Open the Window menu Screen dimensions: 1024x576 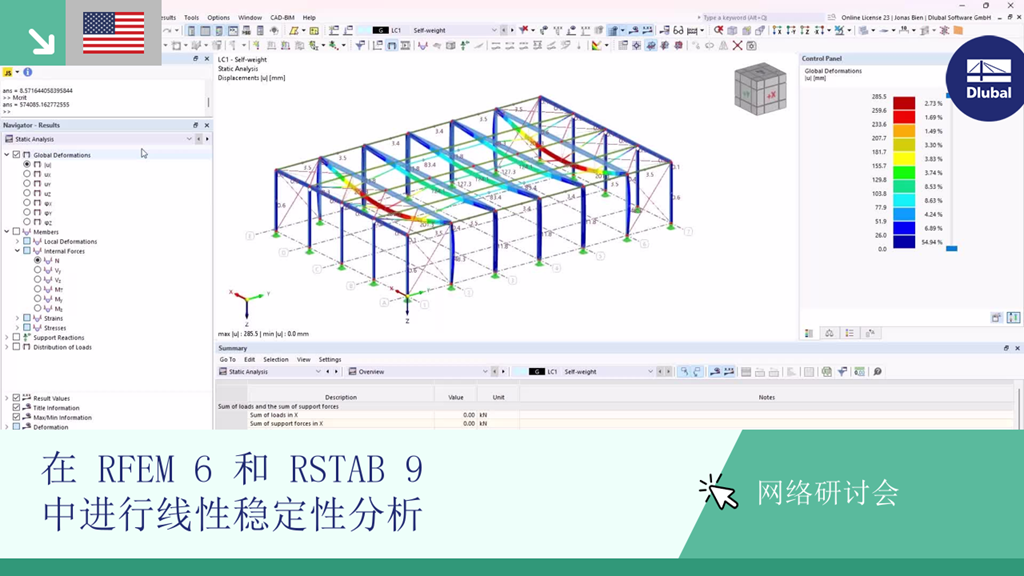(x=249, y=18)
